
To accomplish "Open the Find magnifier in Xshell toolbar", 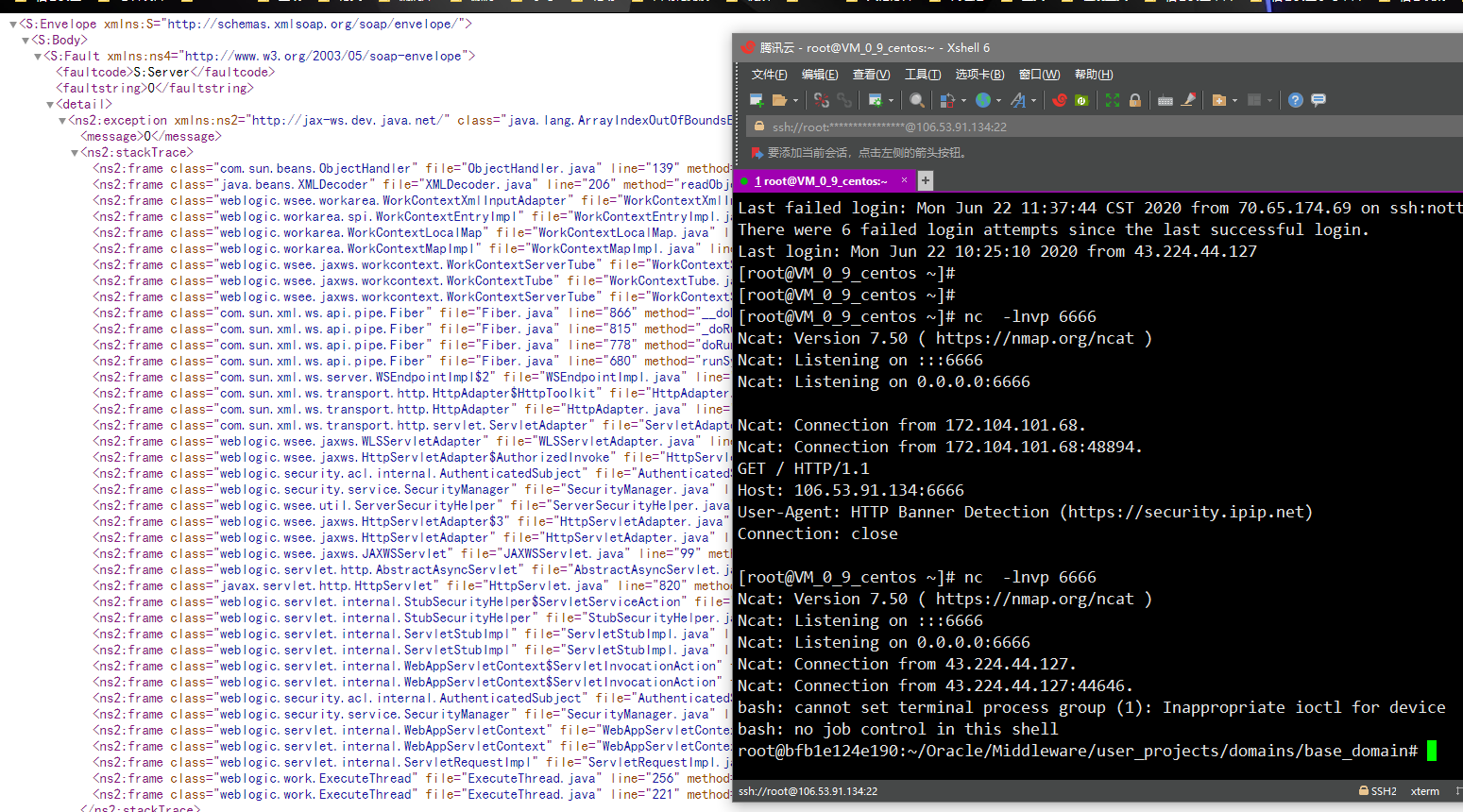I will tap(917, 100).
